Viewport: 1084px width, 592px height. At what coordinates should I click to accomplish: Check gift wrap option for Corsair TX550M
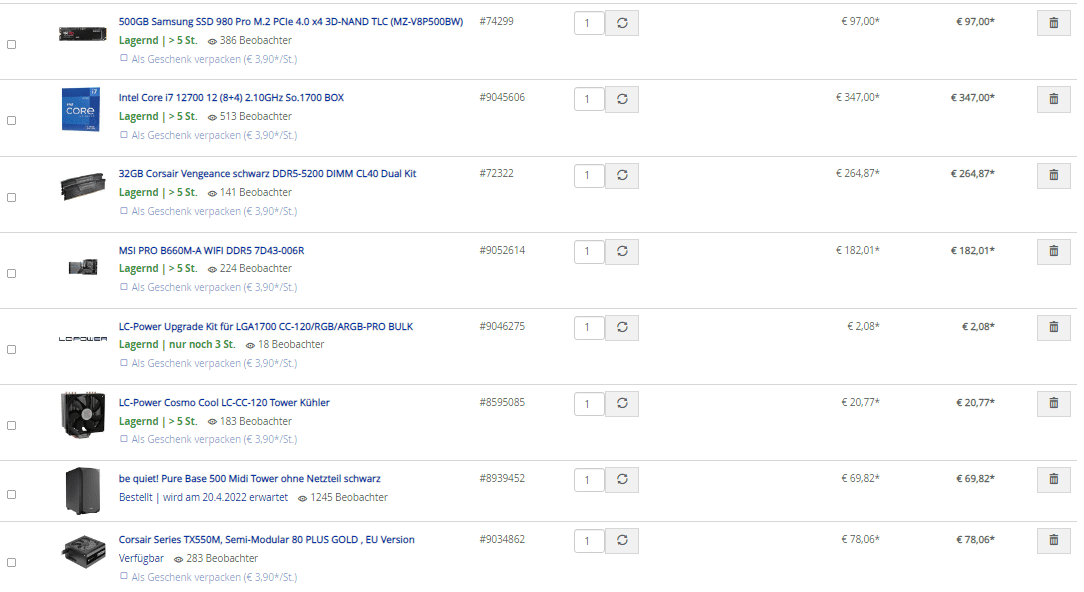124,577
